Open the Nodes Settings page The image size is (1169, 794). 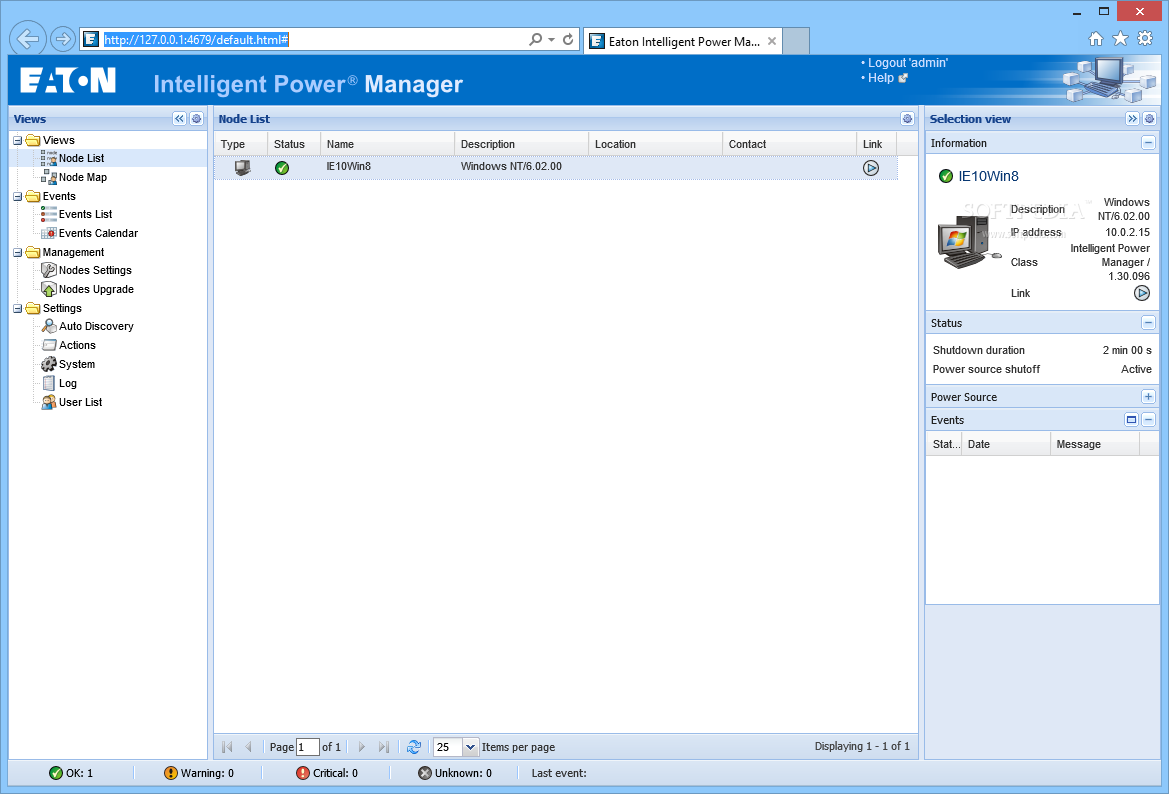click(x=95, y=270)
